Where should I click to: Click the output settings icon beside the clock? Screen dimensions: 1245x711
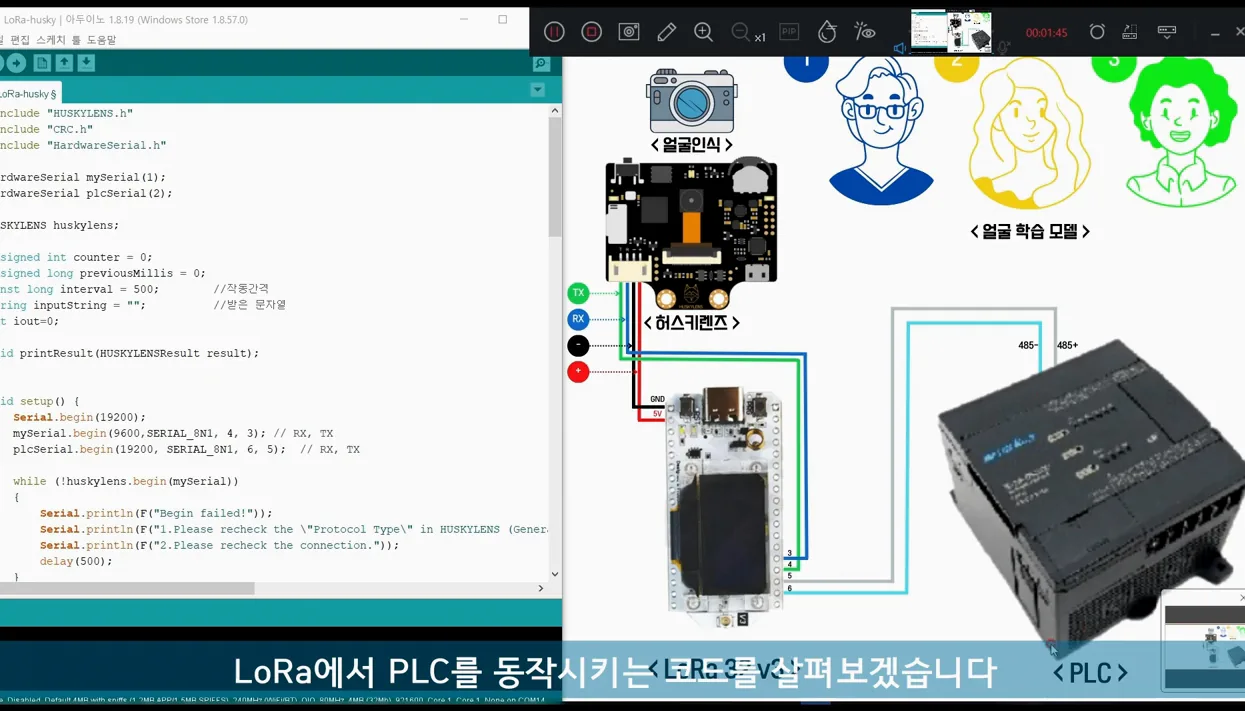[1130, 32]
